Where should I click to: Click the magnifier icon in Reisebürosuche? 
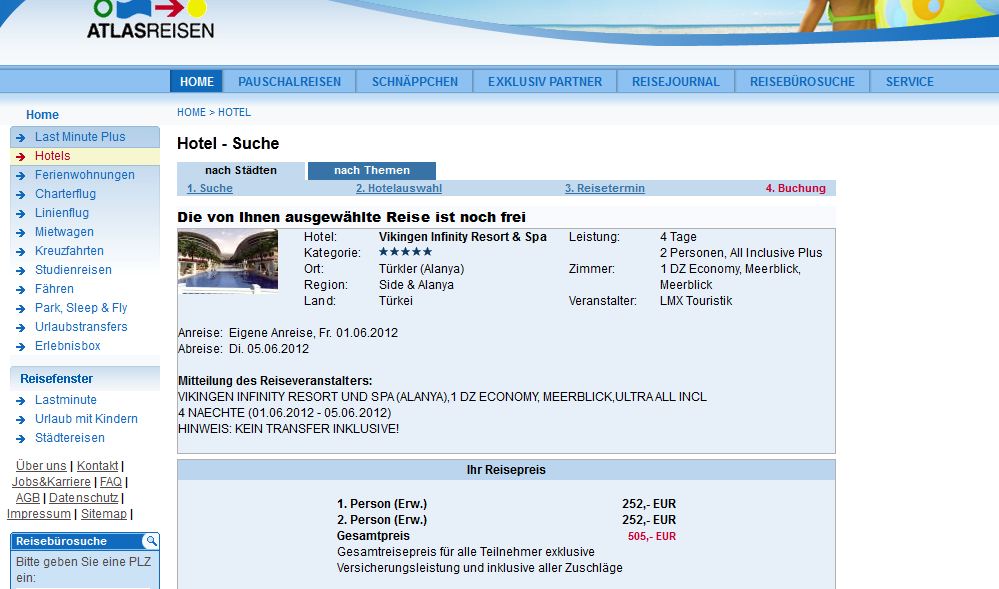(x=150, y=541)
